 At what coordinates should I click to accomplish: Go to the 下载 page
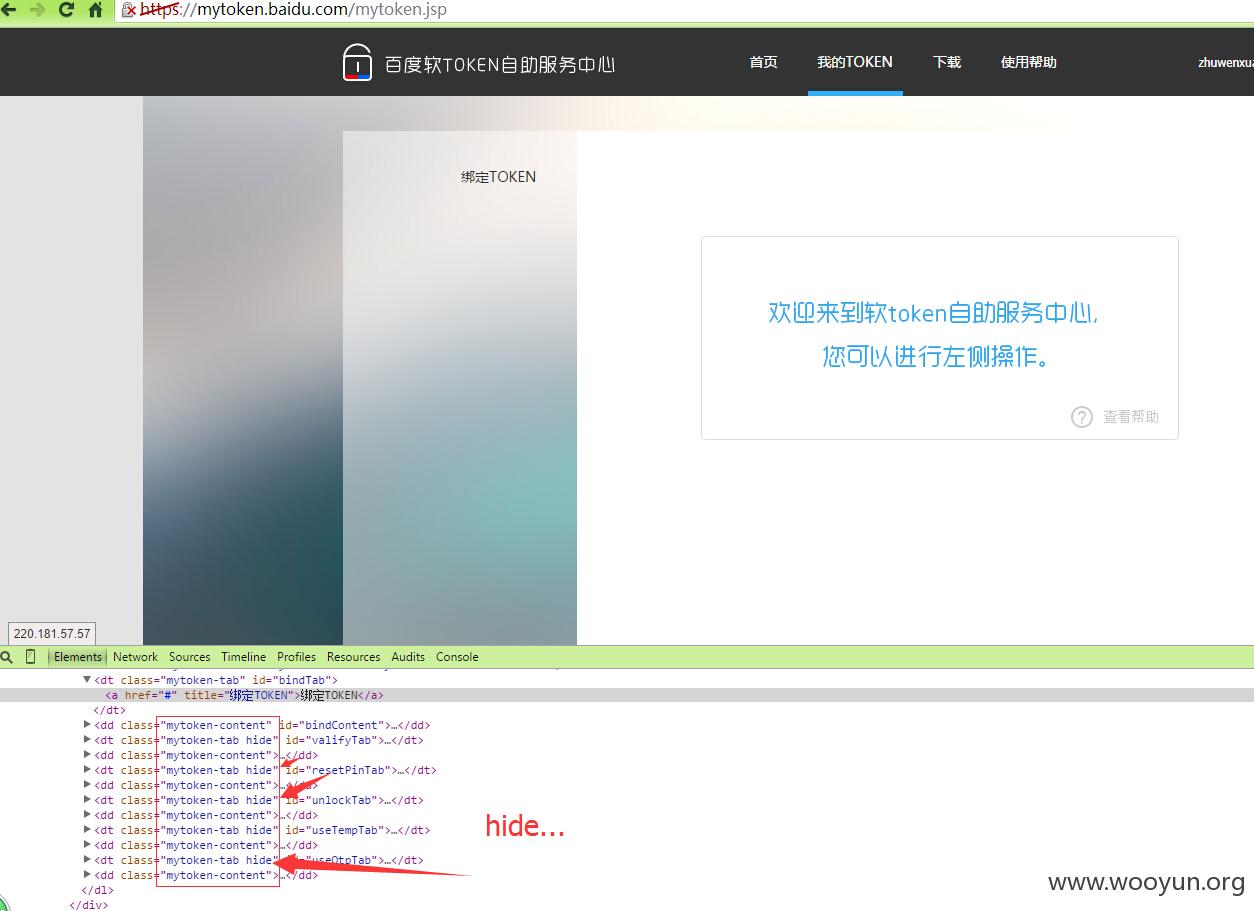click(947, 62)
